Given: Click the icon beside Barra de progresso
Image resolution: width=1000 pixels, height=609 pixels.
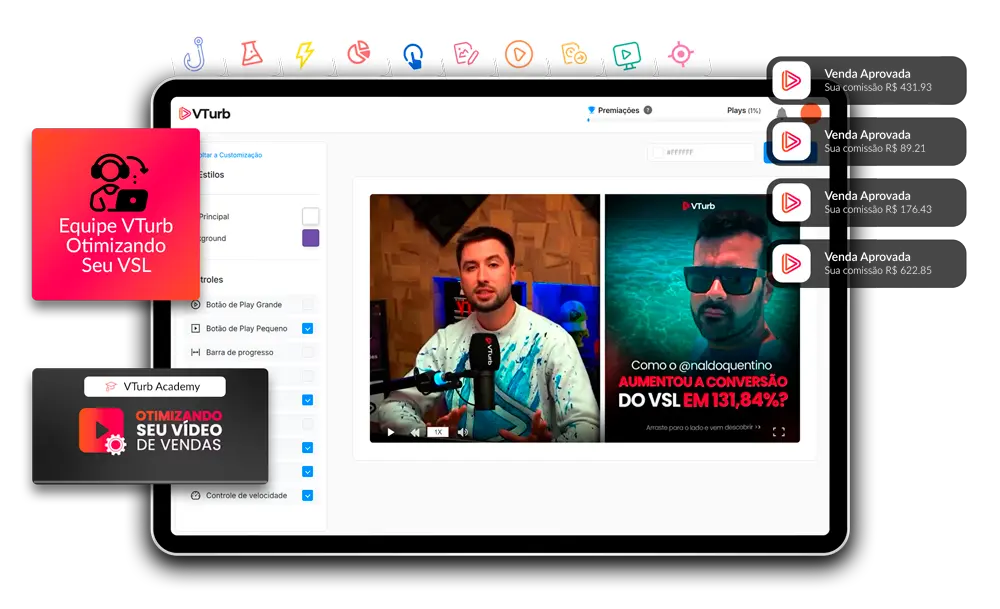Looking at the screenshot, I should click(196, 352).
